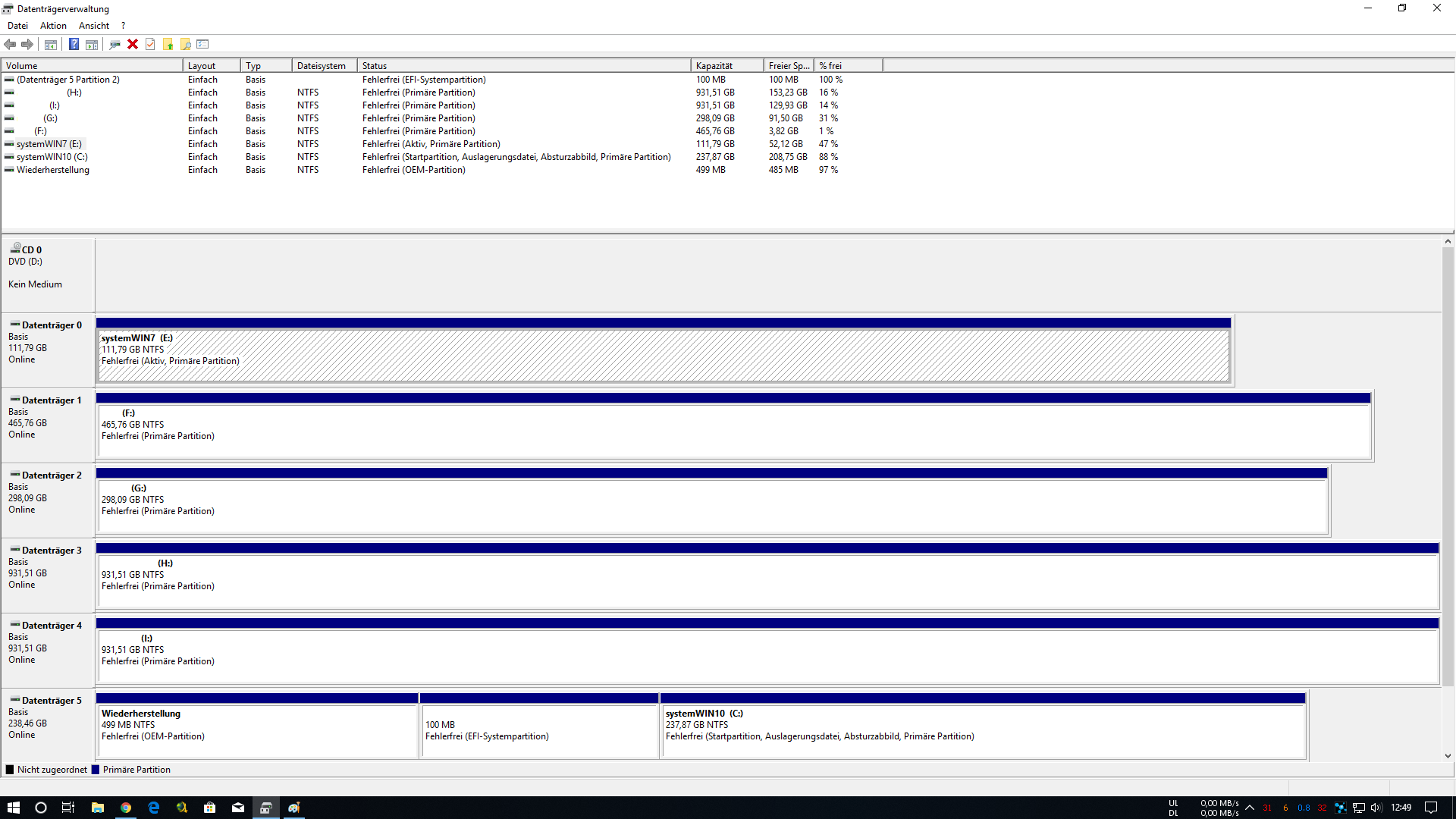Click the folder with magnifying glass icon
1456x819 pixels.
(185, 44)
